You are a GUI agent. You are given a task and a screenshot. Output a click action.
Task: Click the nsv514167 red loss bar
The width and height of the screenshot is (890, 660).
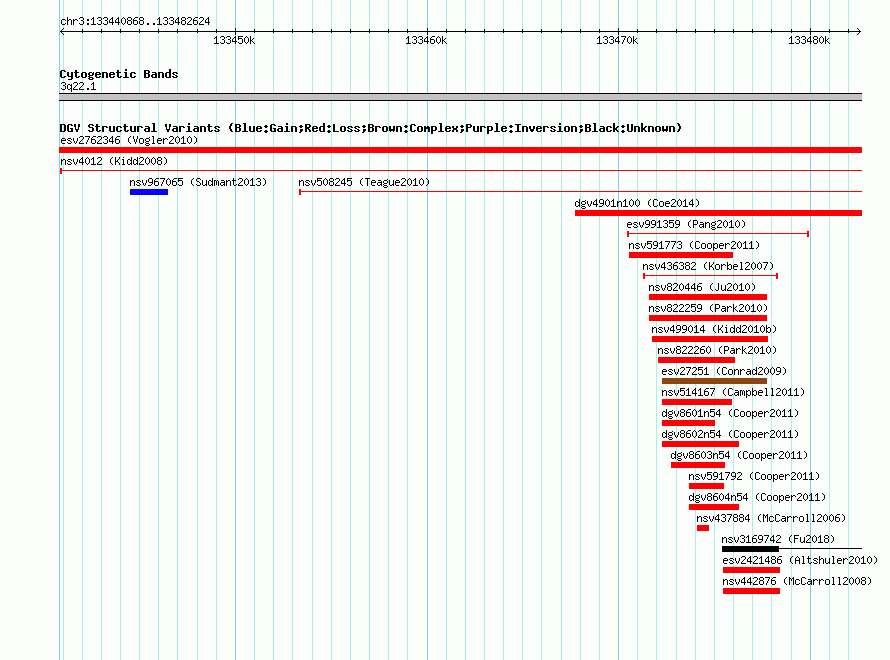697,402
